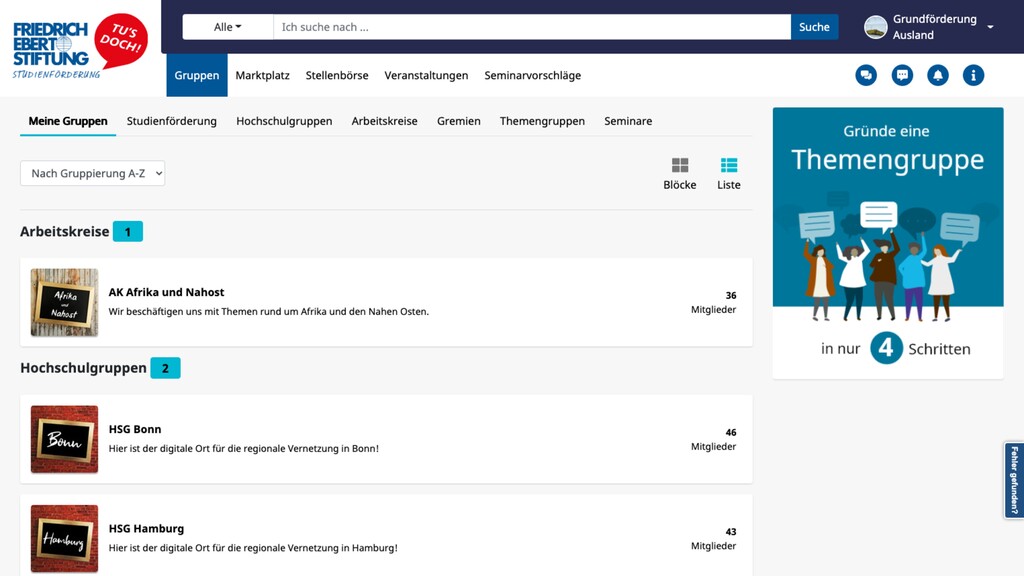Screen dimensions: 1024x576
Task: Click the Suche button
Action: pos(814,27)
